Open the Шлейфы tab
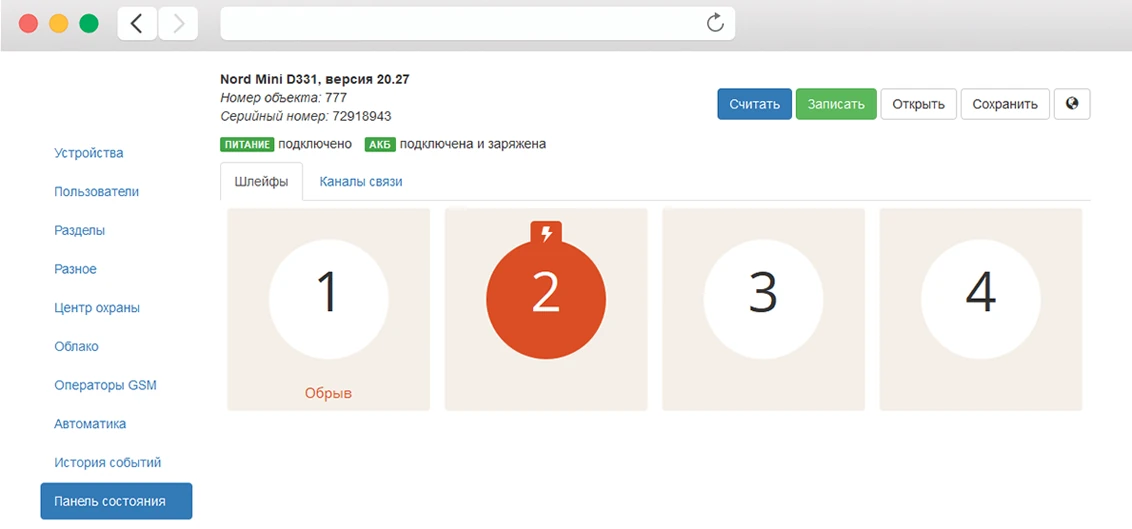The width and height of the screenshot is (1132, 529). [x=261, y=182]
